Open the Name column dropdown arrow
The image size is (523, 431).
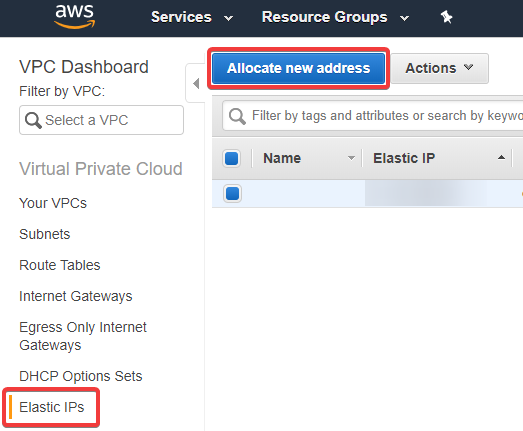[x=351, y=158]
